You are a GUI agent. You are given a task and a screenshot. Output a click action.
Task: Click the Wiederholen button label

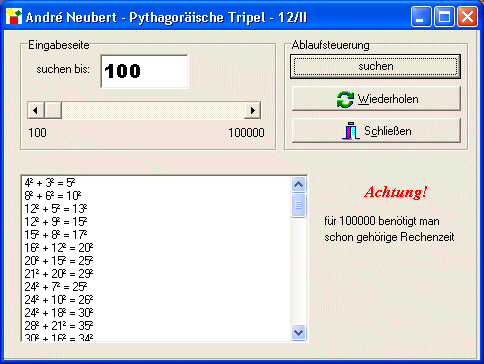coord(388,99)
